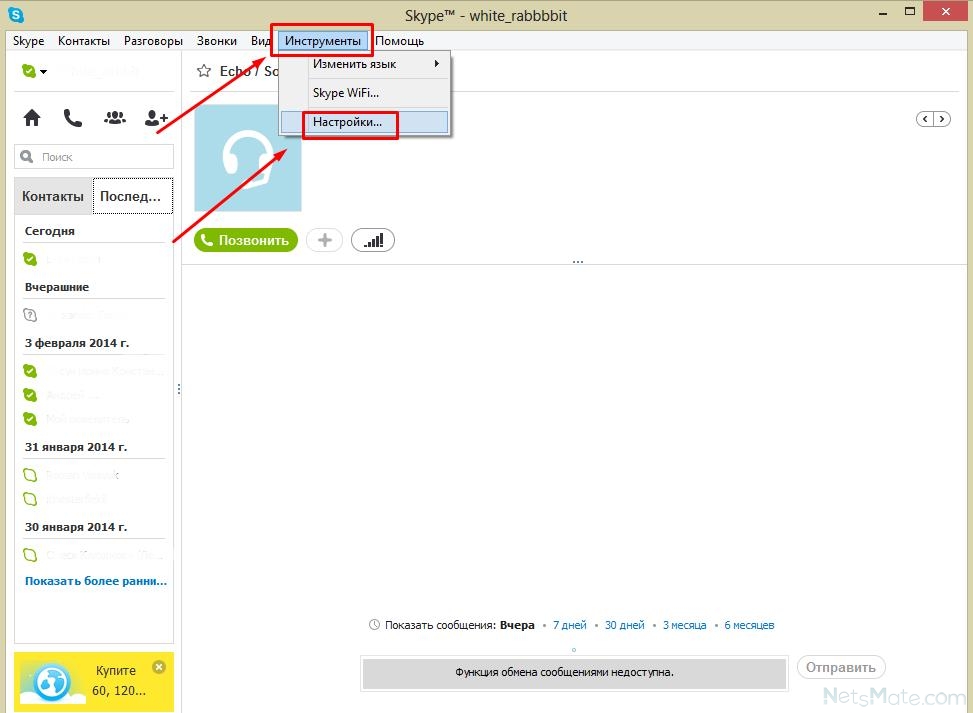Viewport: 973px width, 713px height.
Task: Show messages from the last 7 дней
Action: pos(570,625)
